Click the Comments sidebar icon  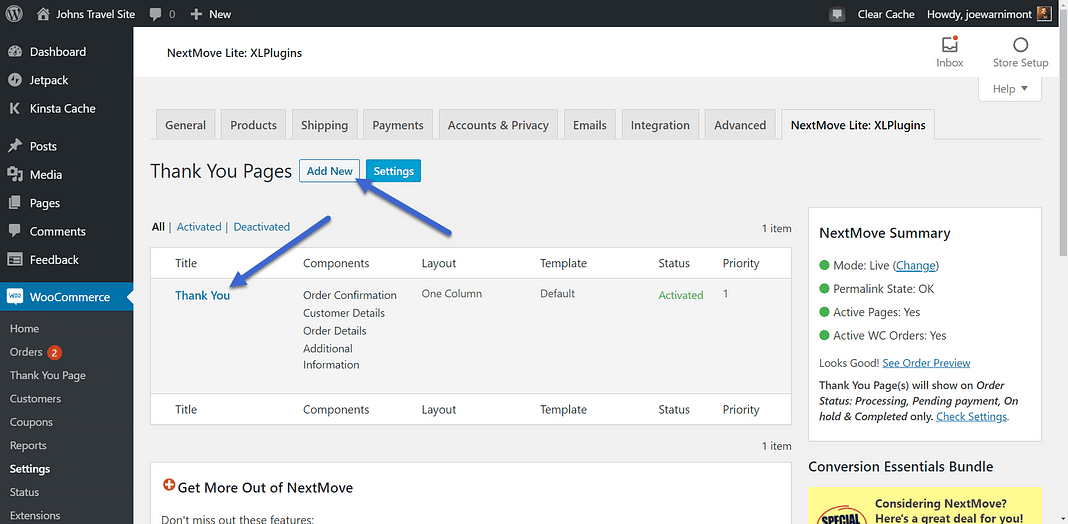(x=14, y=232)
